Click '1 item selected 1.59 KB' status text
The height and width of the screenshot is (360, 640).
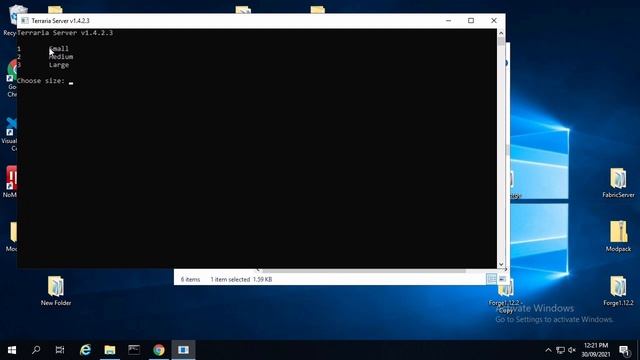(241, 280)
